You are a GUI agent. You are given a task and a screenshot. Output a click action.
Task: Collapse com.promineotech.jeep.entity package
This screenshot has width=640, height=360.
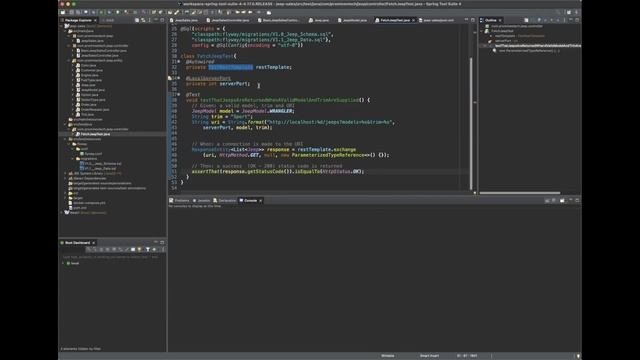point(69,60)
